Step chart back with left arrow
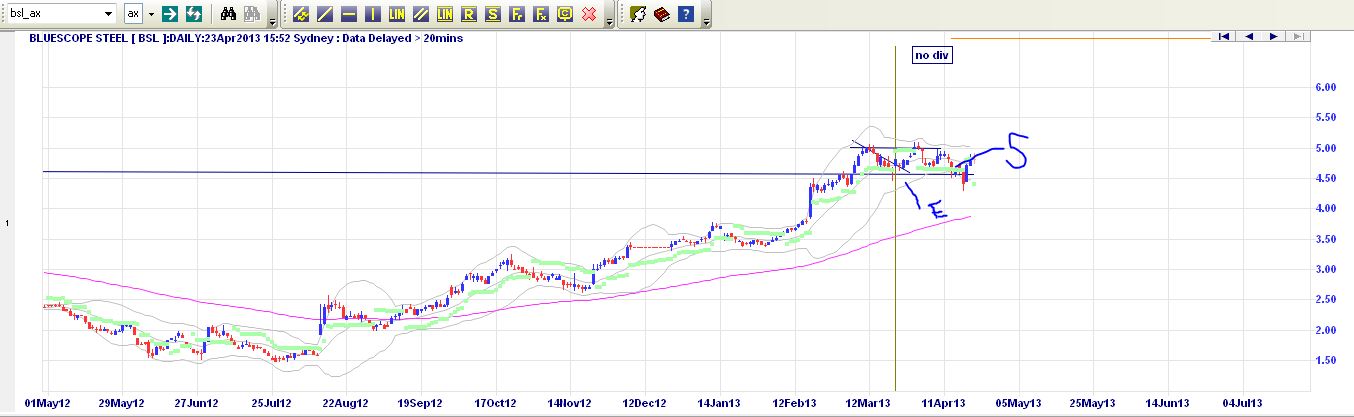This screenshot has height=417, width=1354. click(1248, 36)
